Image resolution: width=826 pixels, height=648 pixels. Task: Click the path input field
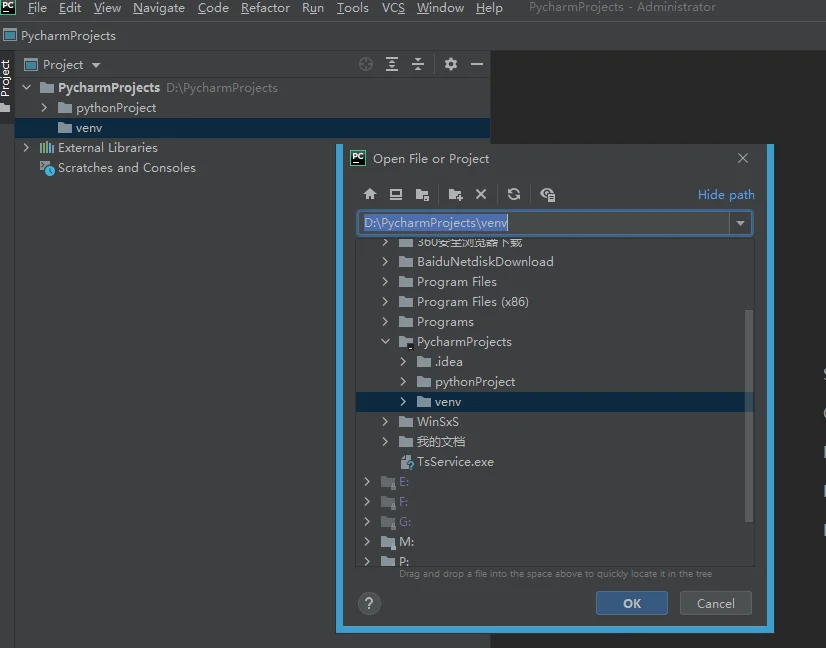tap(544, 223)
